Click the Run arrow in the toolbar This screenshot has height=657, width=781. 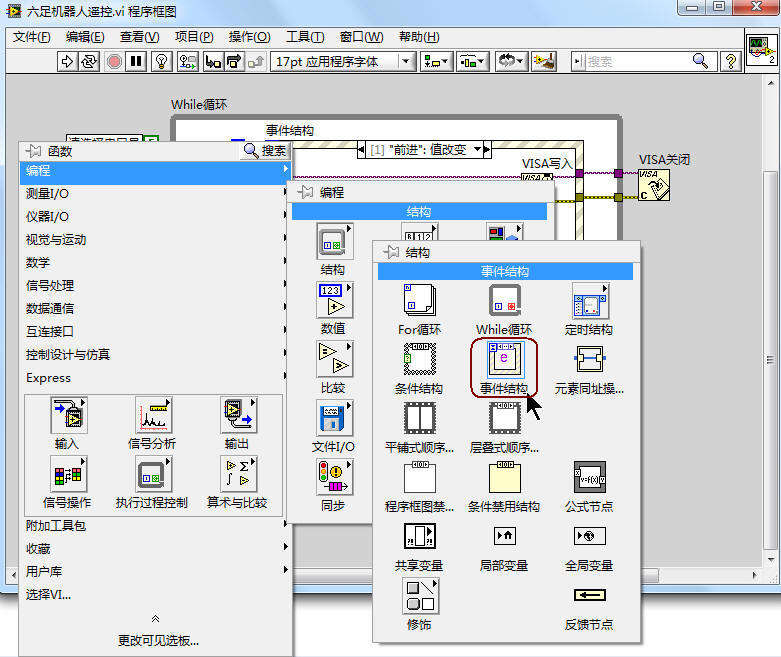pos(67,61)
